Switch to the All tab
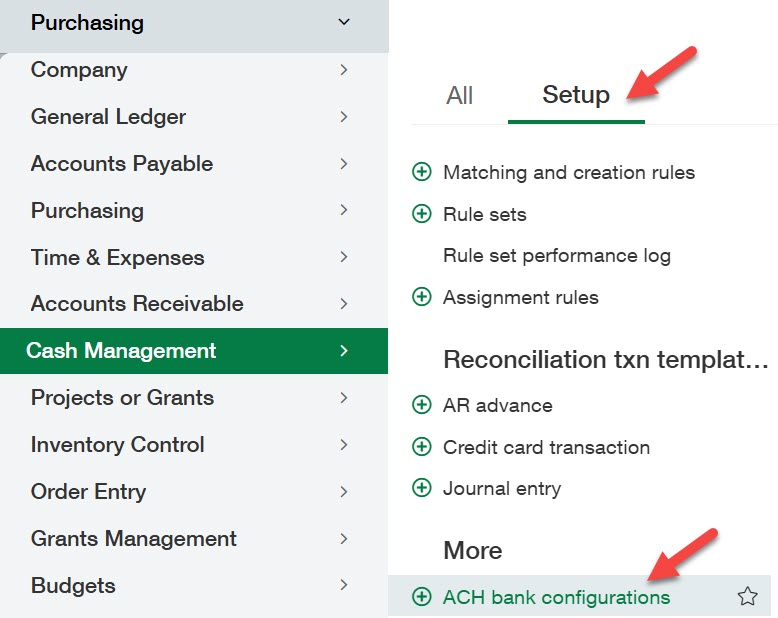778x618 pixels. (x=460, y=95)
